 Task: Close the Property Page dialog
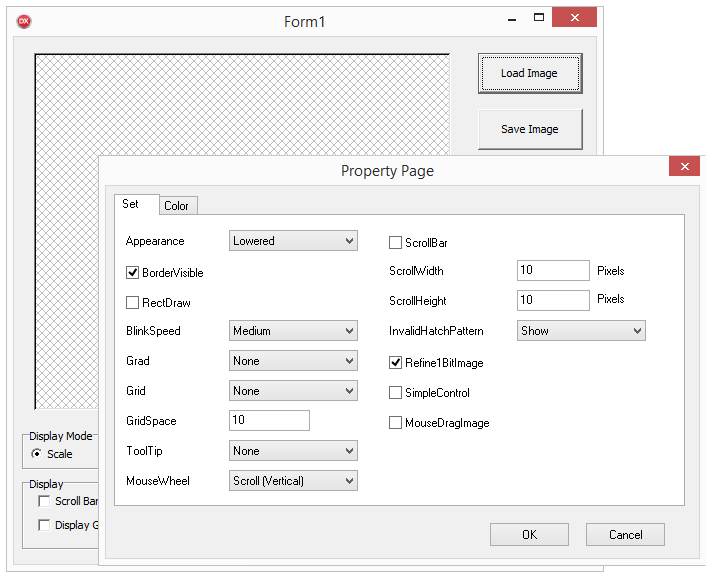(x=684, y=168)
